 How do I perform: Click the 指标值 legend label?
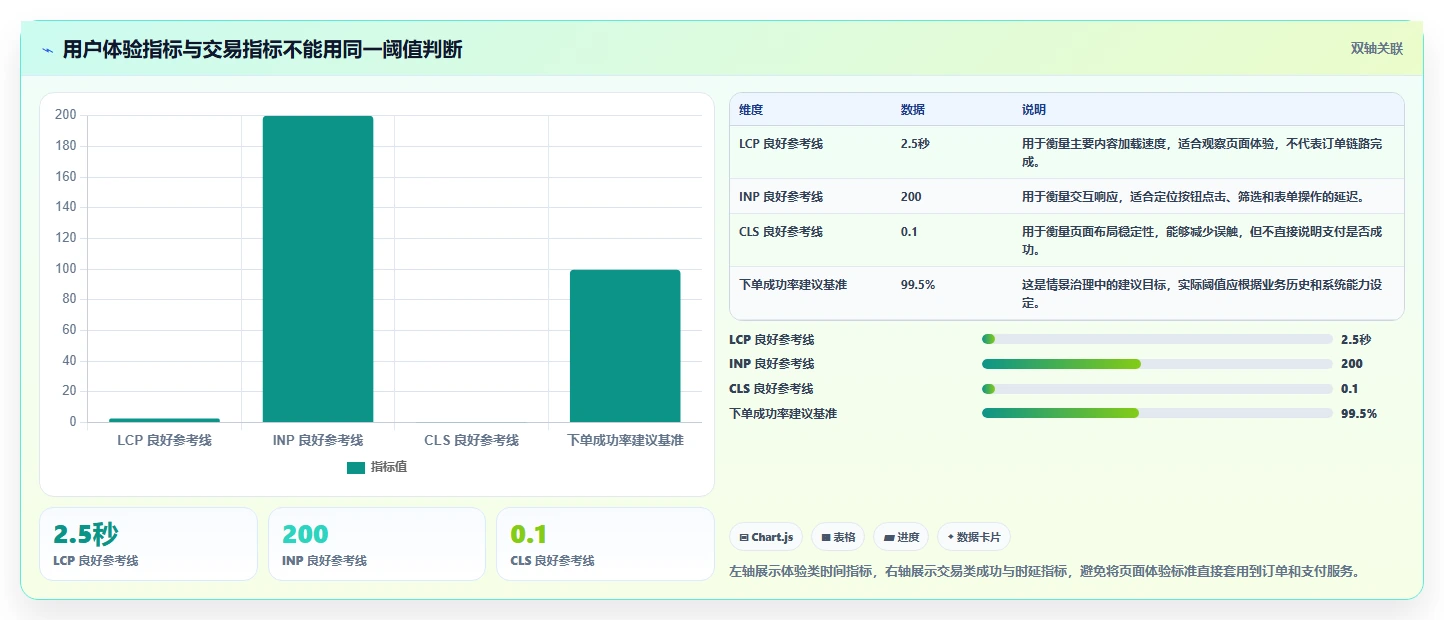coord(389,467)
